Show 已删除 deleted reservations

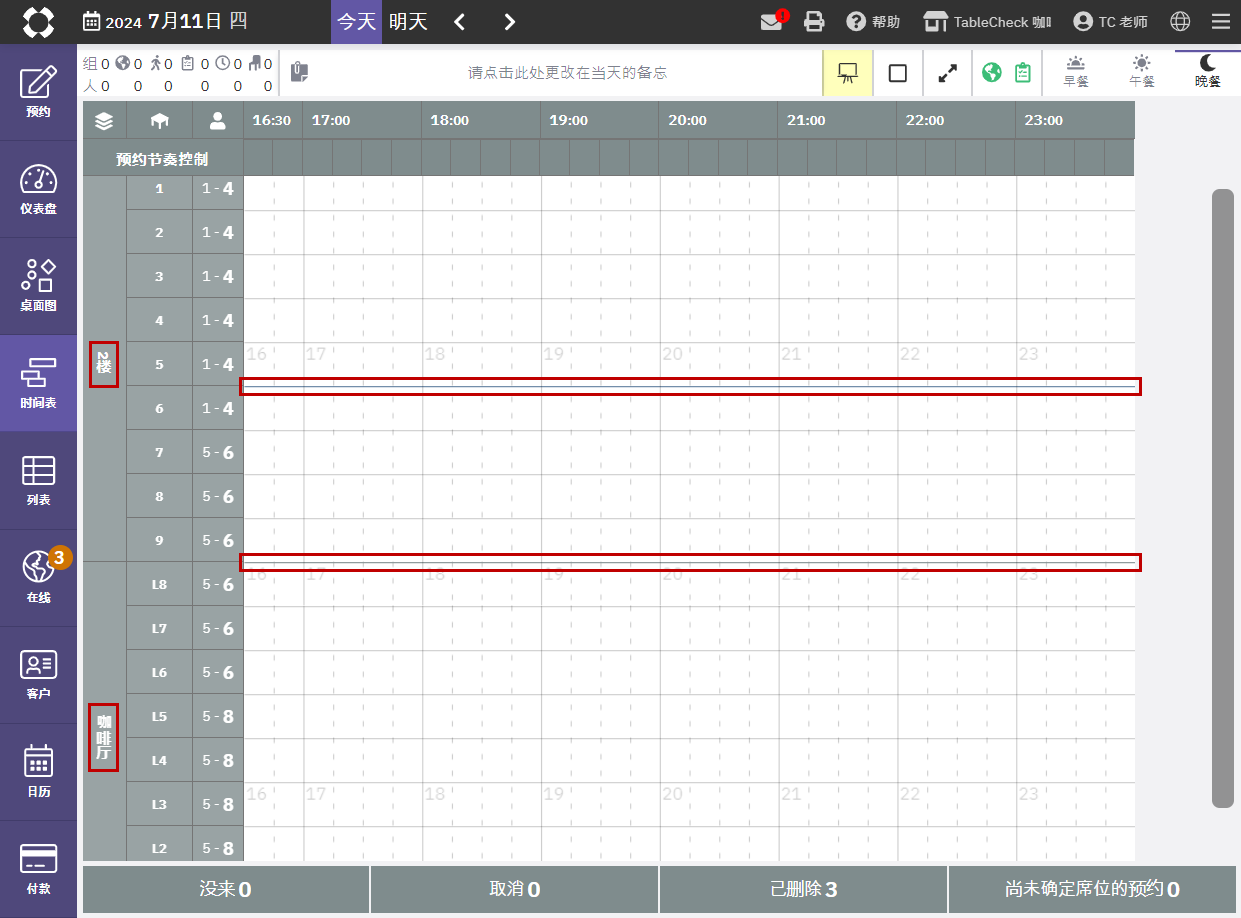pyautogui.click(x=803, y=889)
